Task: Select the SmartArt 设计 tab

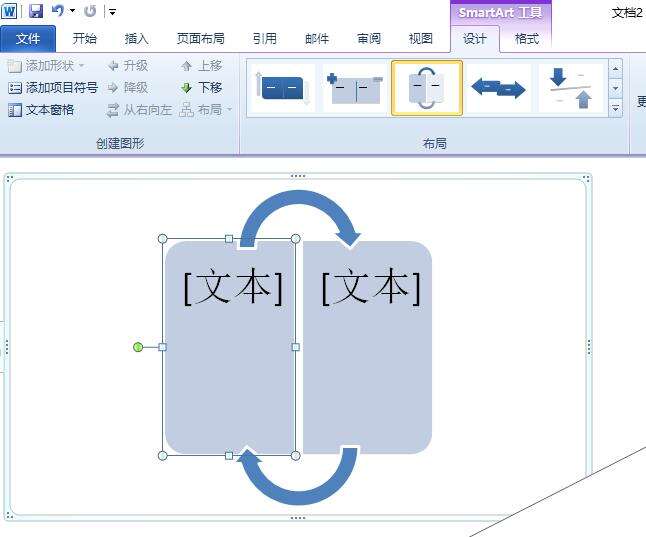Action: tap(475, 39)
